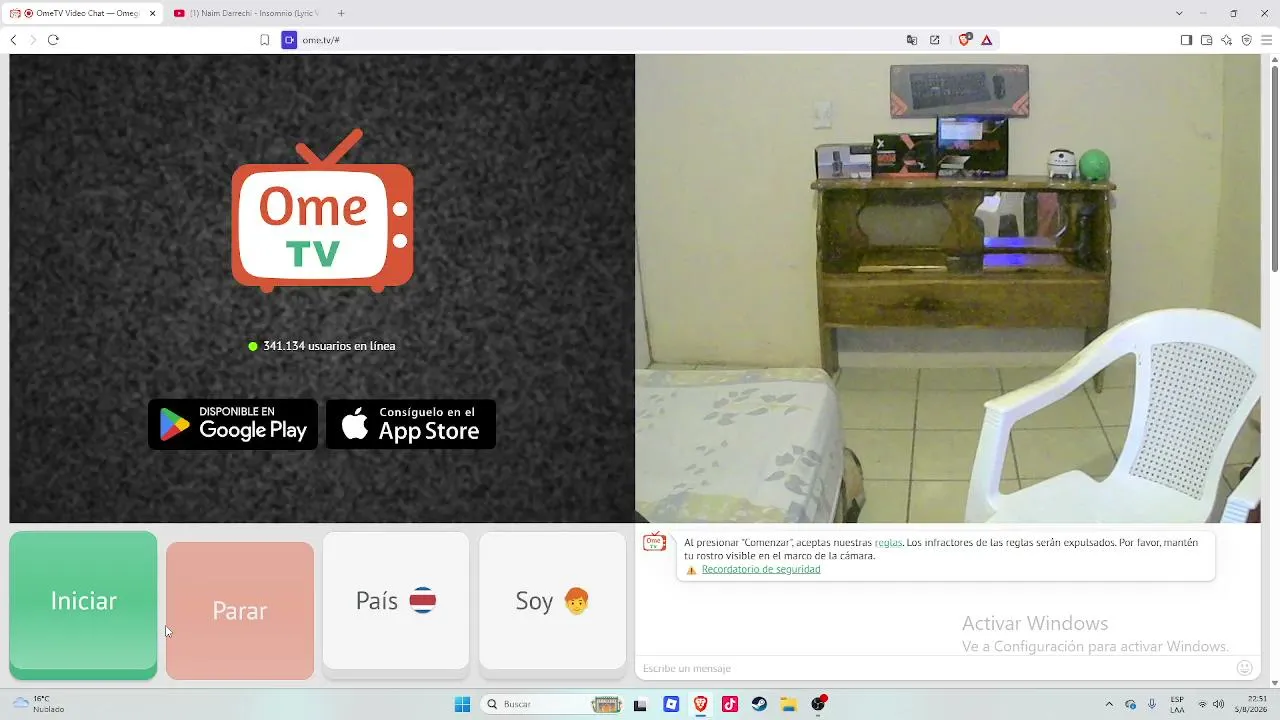Click the OmeTV avatar beside the rules message

pyautogui.click(x=655, y=543)
